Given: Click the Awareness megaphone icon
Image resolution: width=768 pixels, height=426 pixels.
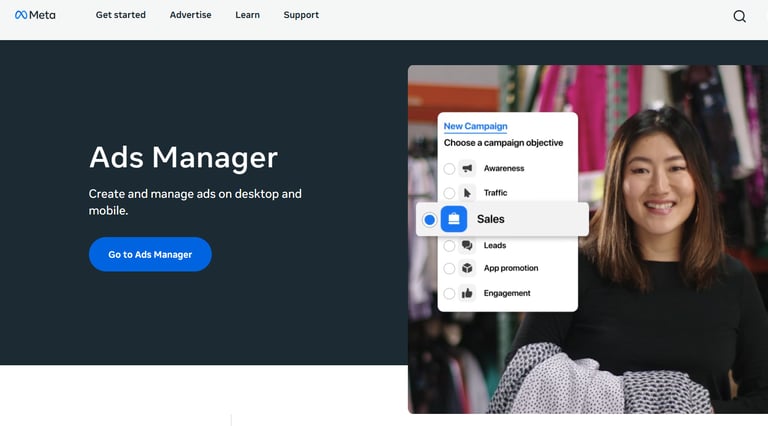Looking at the screenshot, I should 467,168.
